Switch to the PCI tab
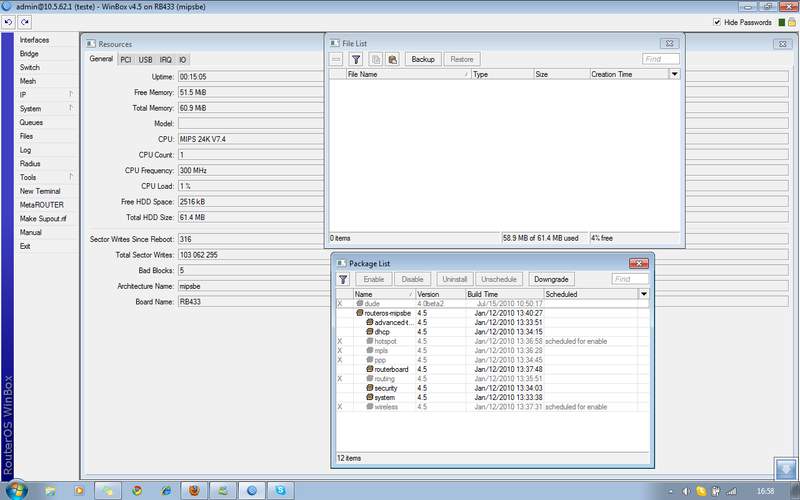This screenshot has width=800, height=500. (x=126, y=60)
